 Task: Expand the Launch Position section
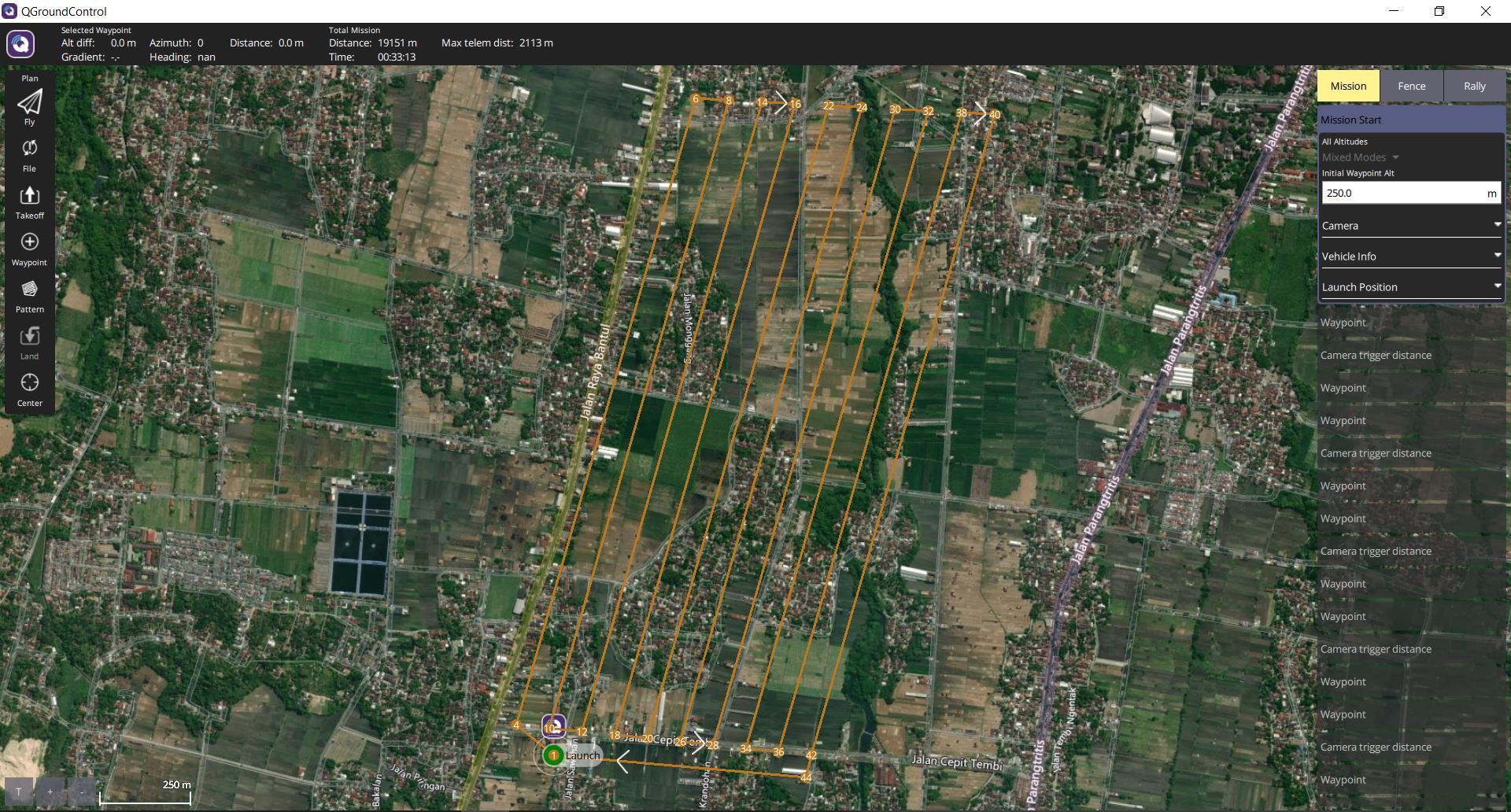coord(1410,287)
